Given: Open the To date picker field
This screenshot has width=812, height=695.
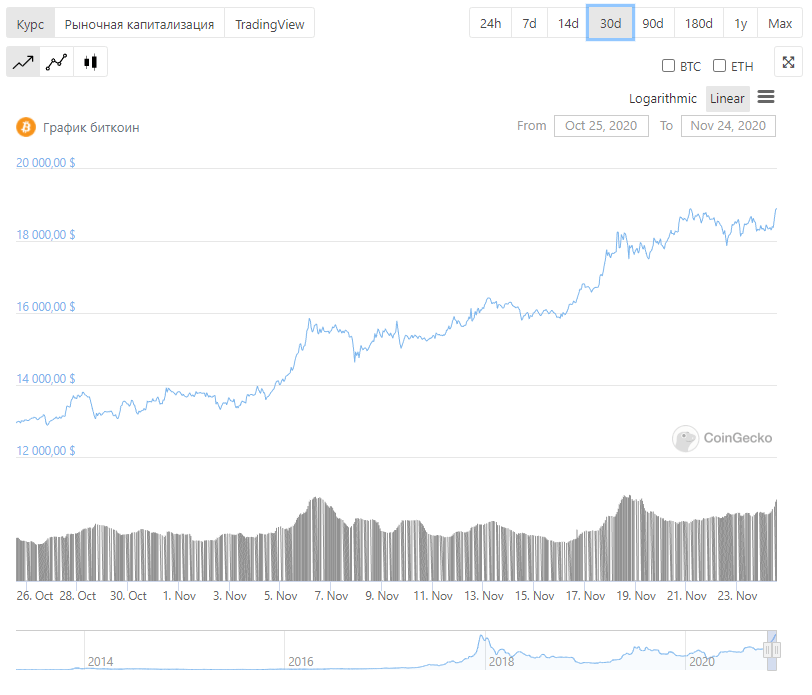Looking at the screenshot, I should pos(727,126).
